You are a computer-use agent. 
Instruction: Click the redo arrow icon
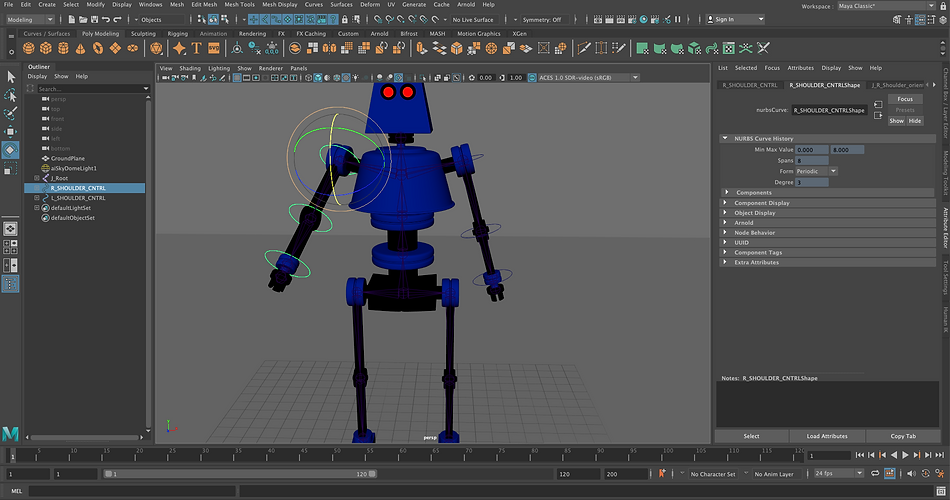118,19
